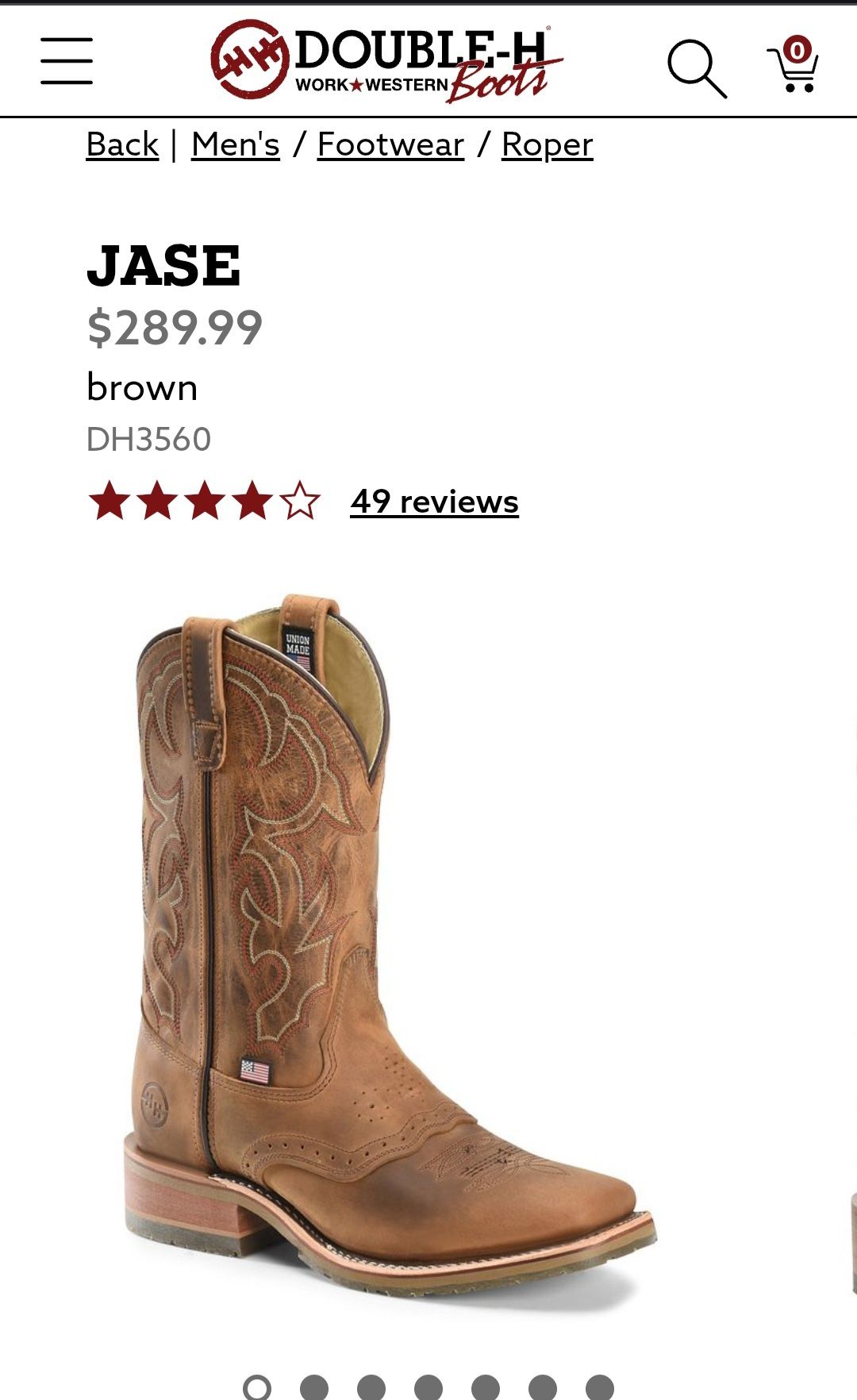Click the empty fifth rating star
857x1400 pixels.
coord(300,501)
